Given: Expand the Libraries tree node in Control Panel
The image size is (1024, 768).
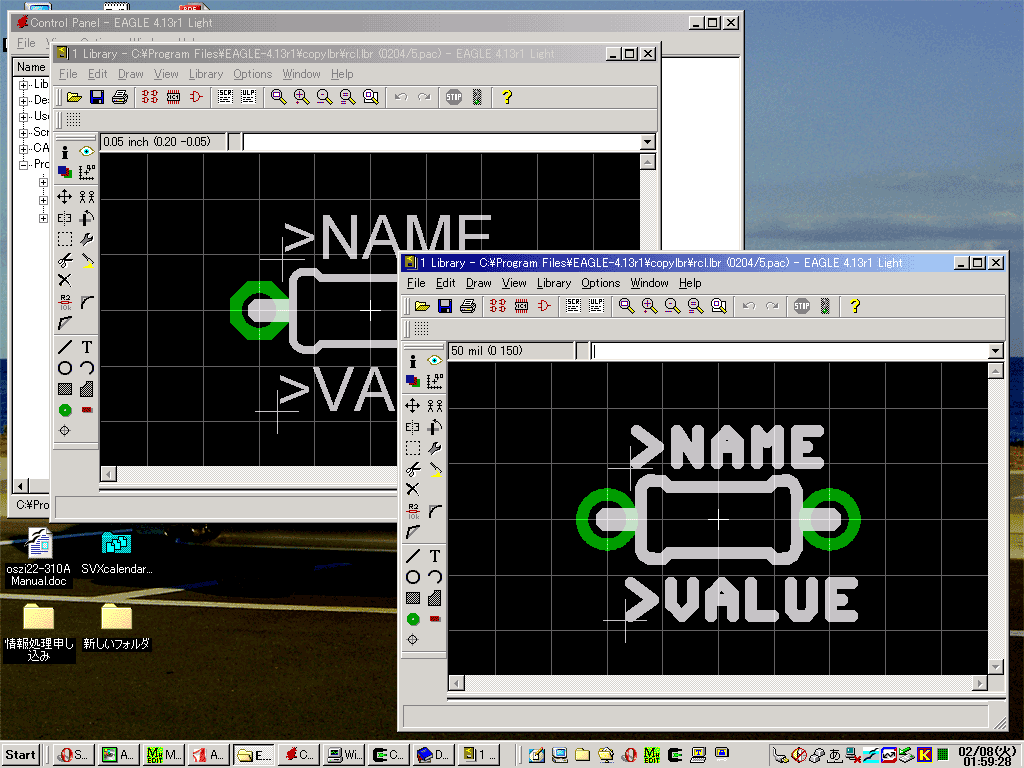Looking at the screenshot, I should 23,84.
